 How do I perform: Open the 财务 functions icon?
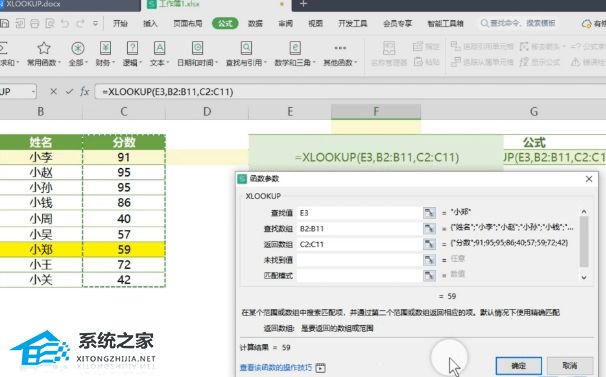coord(105,48)
